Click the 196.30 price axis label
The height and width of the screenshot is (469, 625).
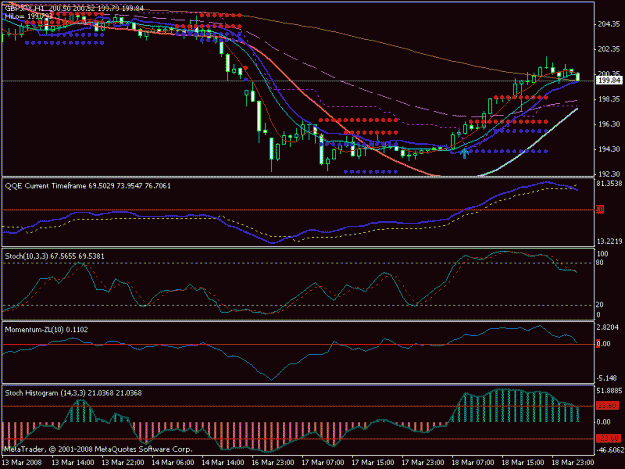point(609,124)
